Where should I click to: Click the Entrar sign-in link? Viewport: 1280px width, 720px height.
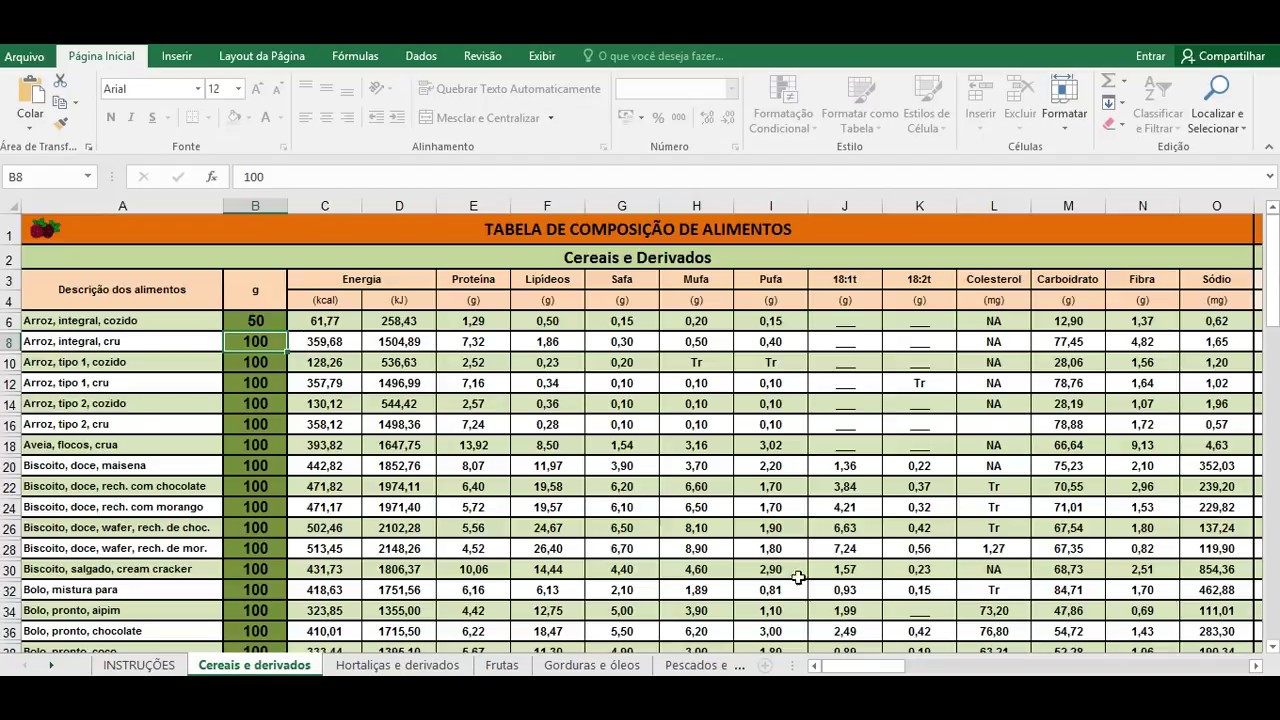pyautogui.click(x=1150, y=56)
